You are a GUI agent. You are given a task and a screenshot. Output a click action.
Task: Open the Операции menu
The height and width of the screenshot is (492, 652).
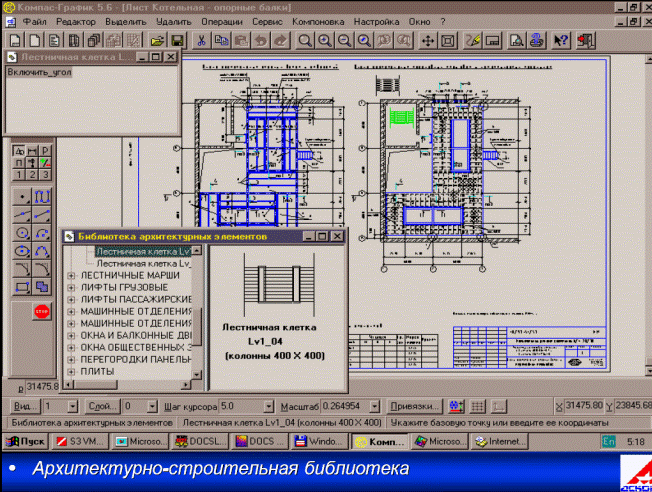tap(222, 22)
